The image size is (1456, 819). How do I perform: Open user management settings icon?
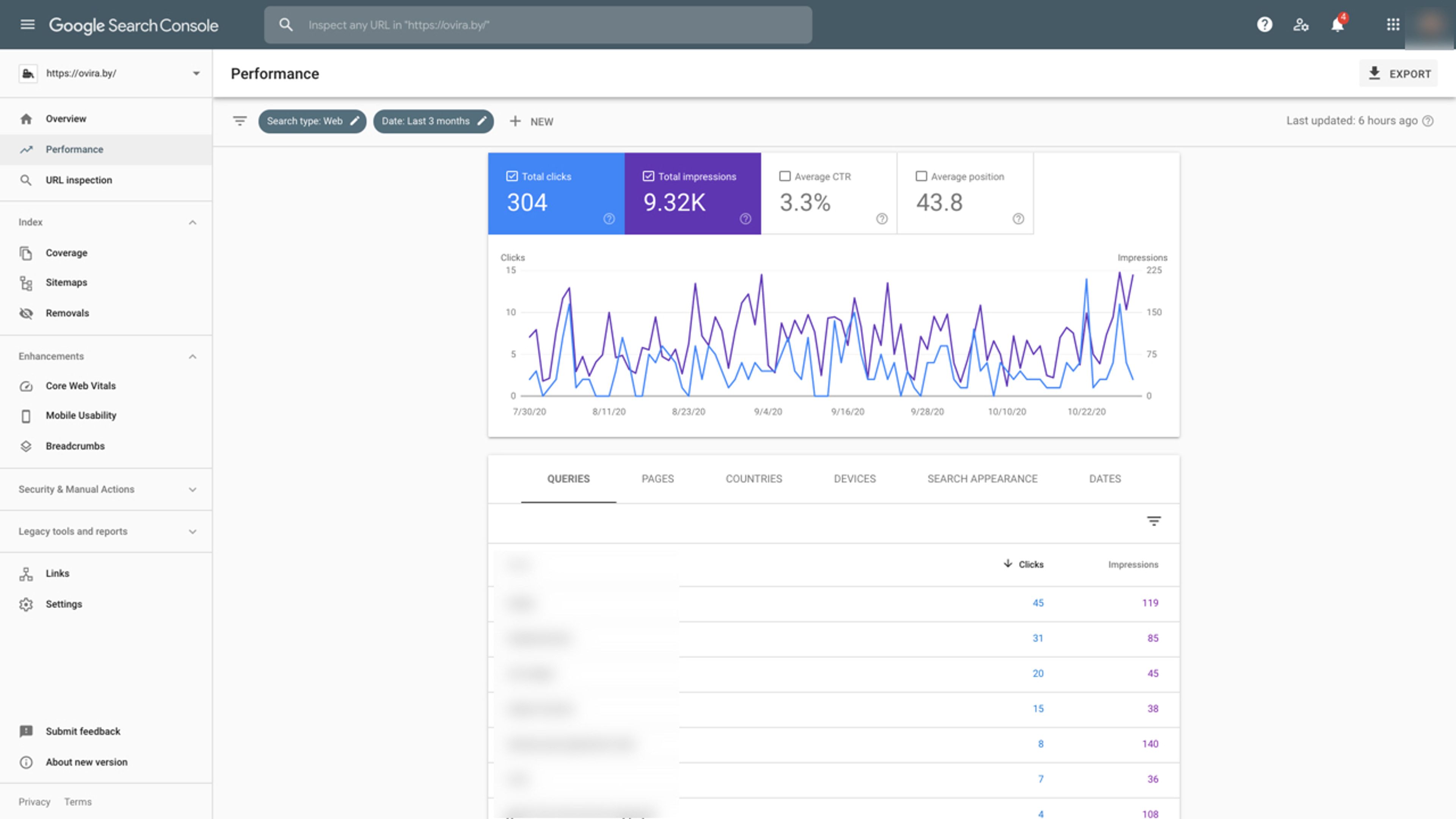(x=1301, y=25)
